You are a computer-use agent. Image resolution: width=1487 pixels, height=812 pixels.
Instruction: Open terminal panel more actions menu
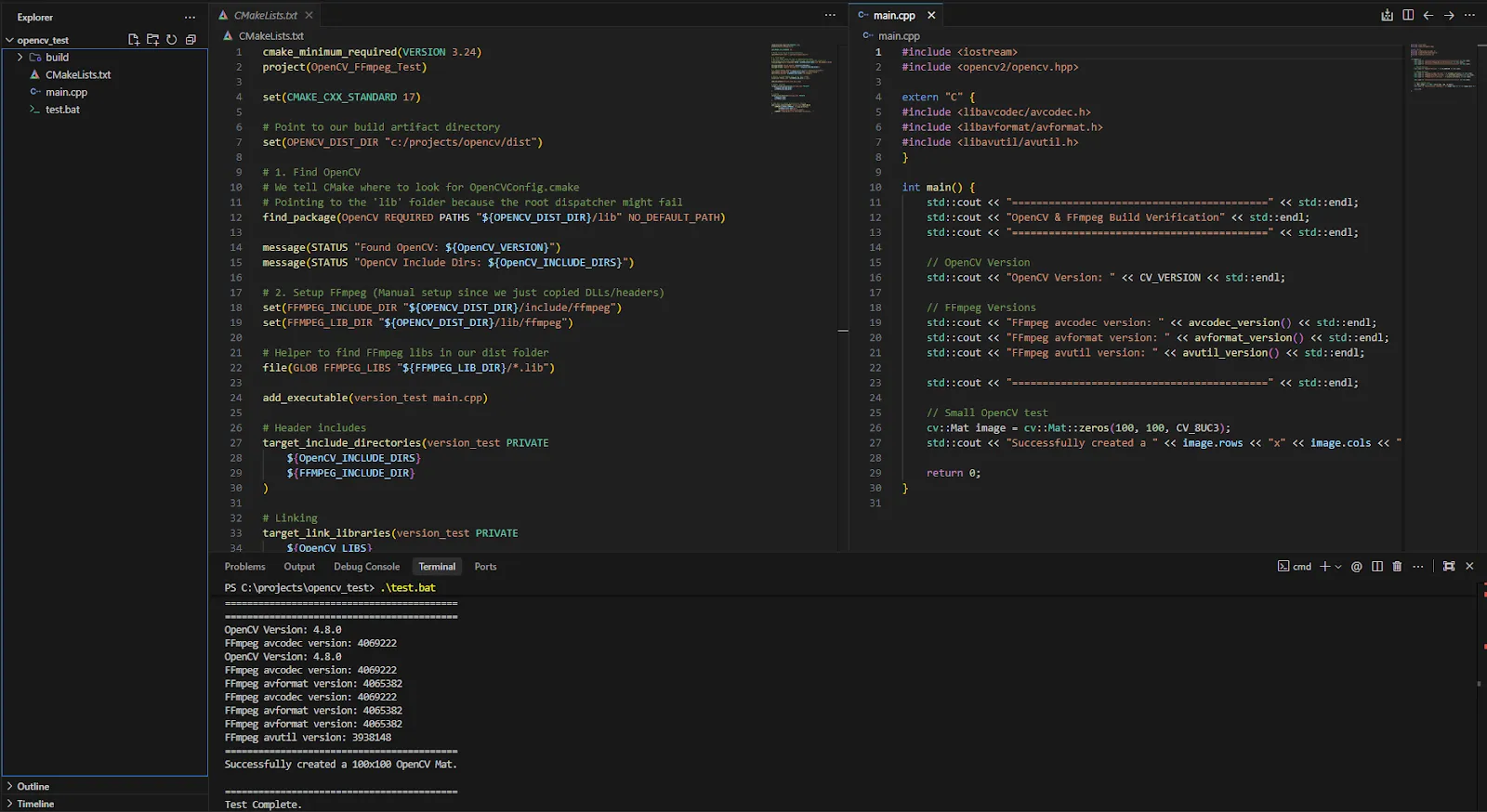pos(1417,566)
